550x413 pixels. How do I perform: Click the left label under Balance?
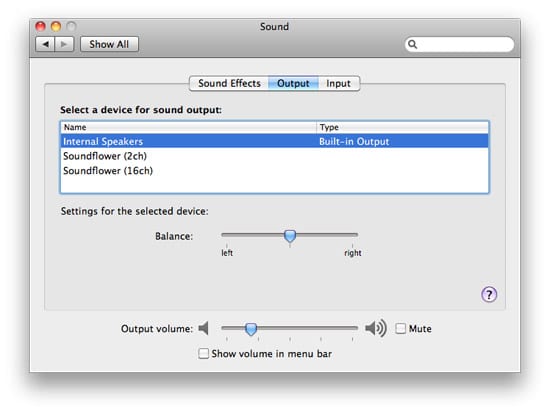tap(227, 253)
